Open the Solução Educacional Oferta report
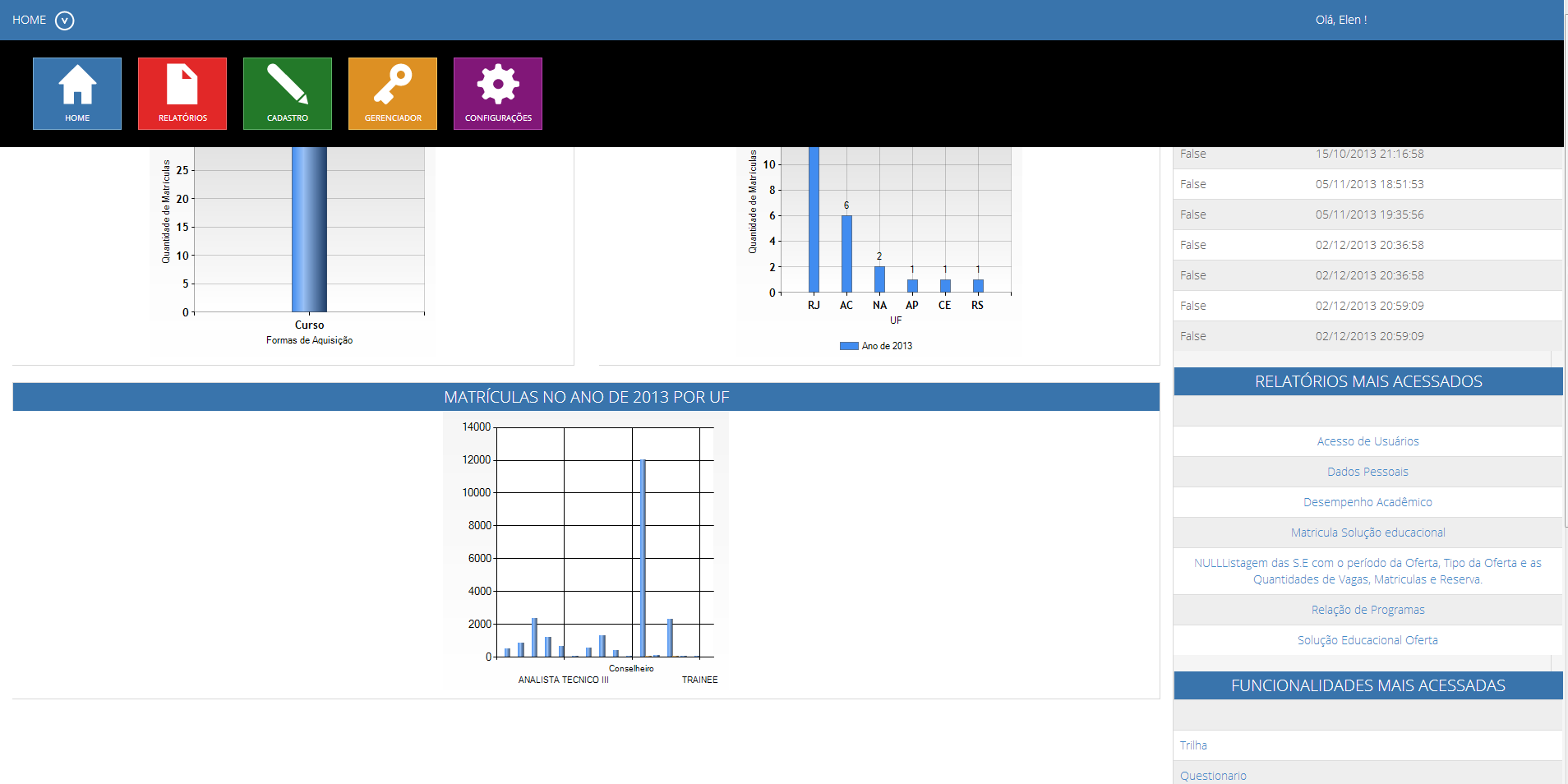This screenshot has width=1568, height=784. pos(1367,640)
